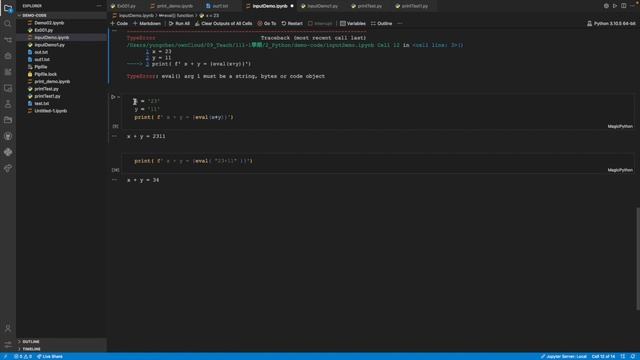Screen dimensions: 640x360
Task: Click the y = '11' line in the code cell
Action: 147,109
